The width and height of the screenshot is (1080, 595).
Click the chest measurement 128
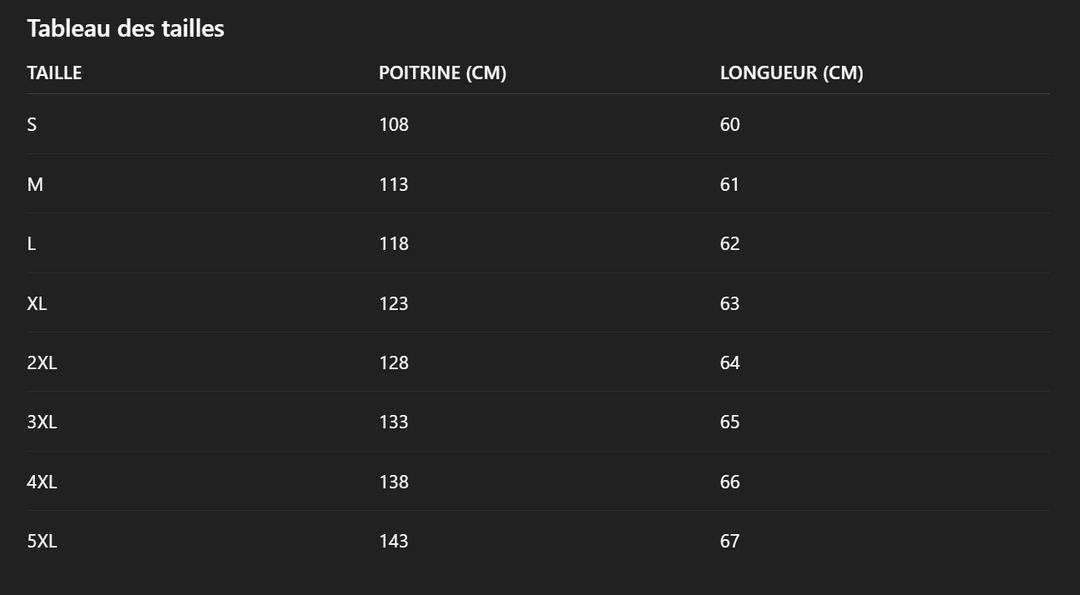(x=394, y=363)
